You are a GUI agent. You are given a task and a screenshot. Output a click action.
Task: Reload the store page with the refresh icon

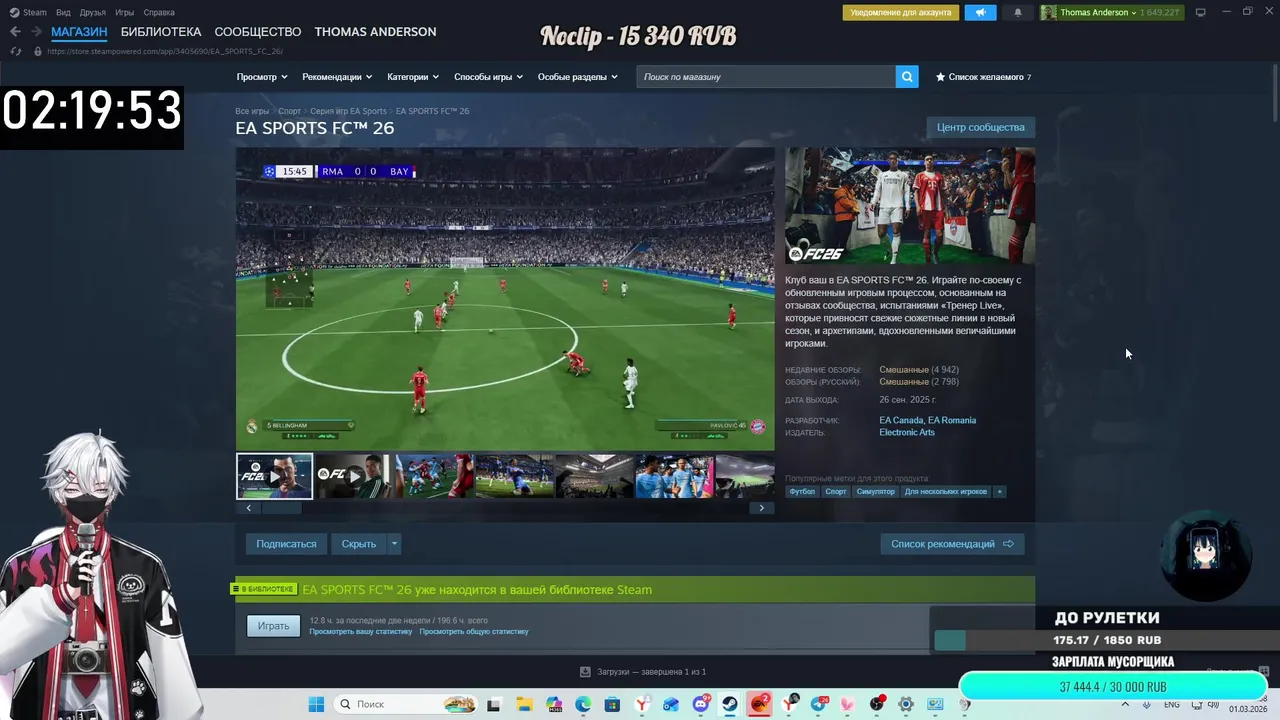15,51
